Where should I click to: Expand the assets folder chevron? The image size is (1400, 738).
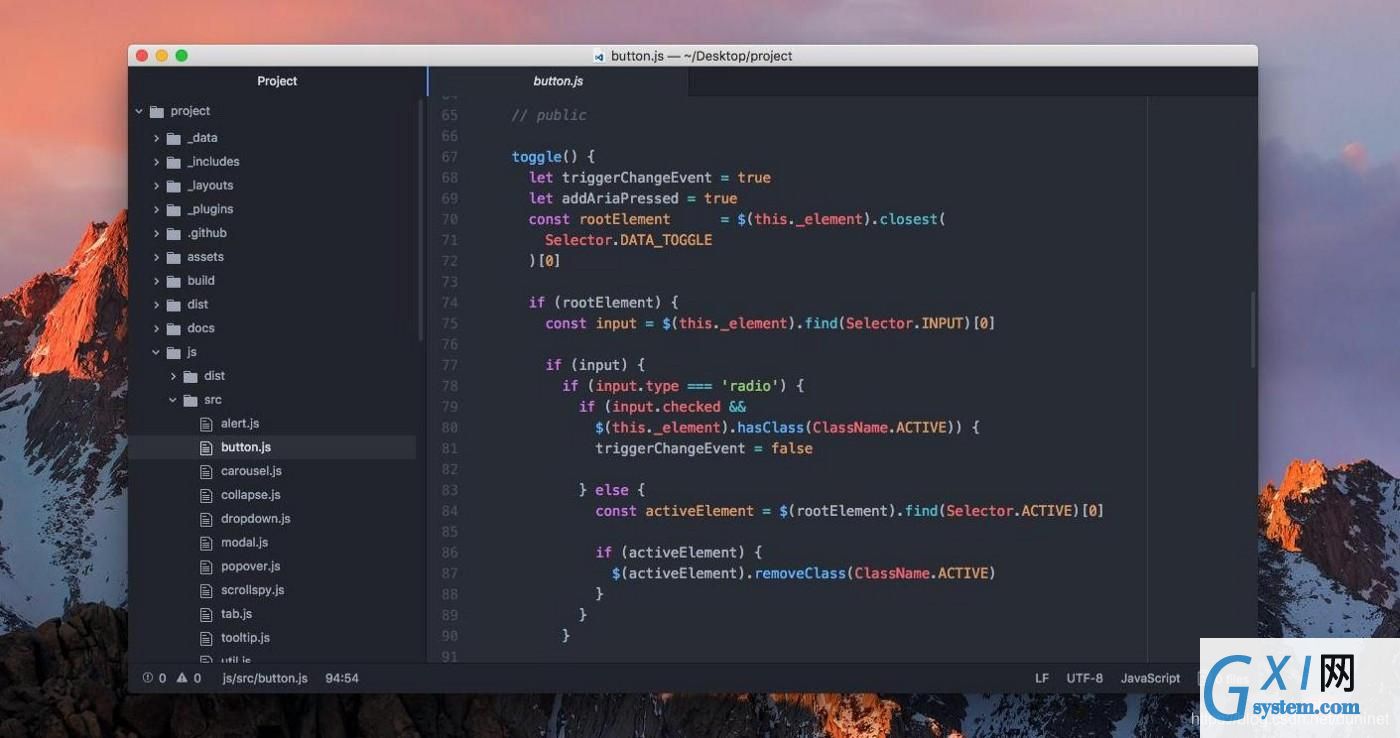(156, 257)
